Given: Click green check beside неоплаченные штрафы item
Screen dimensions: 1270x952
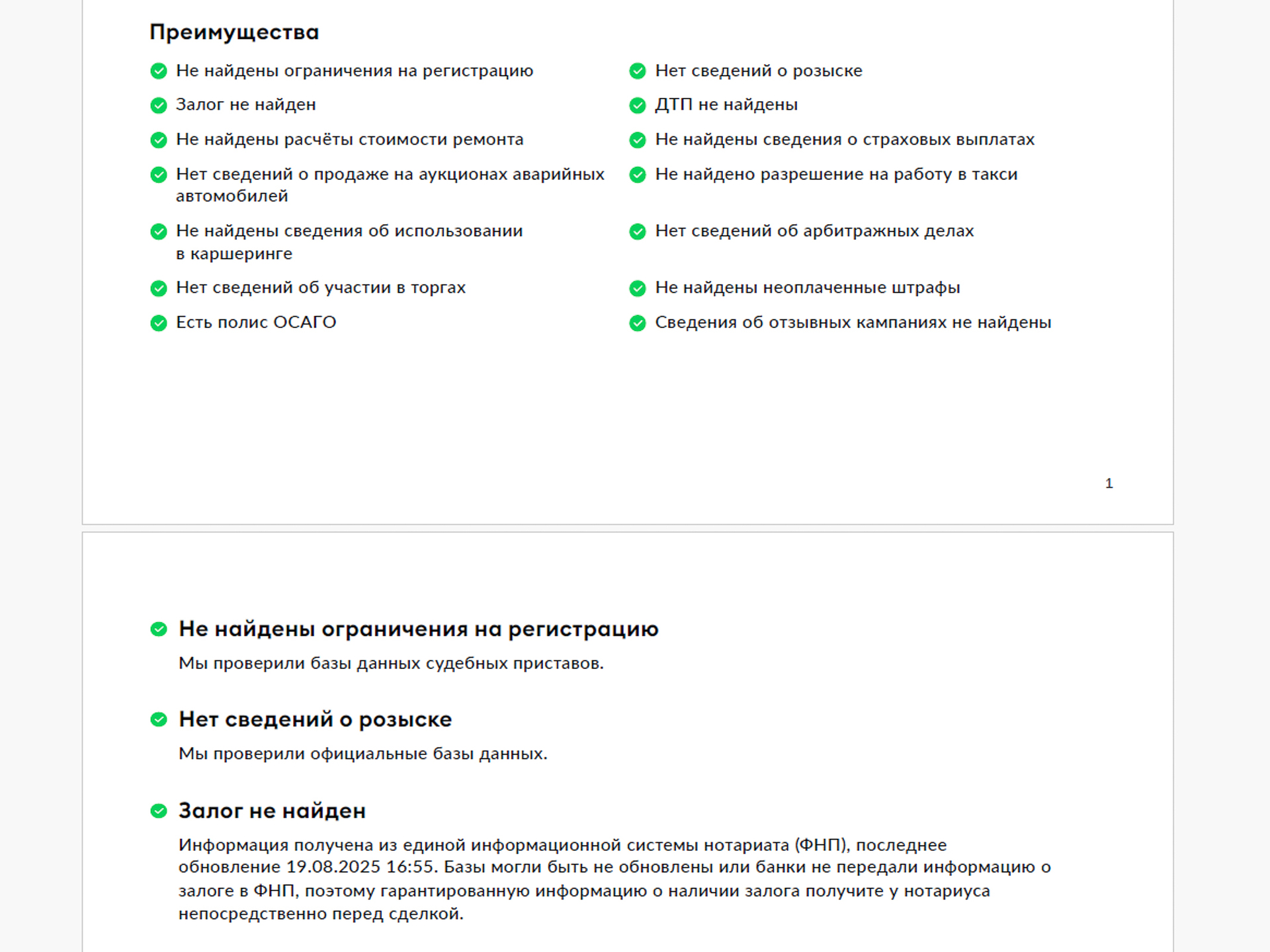Looking at the screenshot, I should (638, 288).
